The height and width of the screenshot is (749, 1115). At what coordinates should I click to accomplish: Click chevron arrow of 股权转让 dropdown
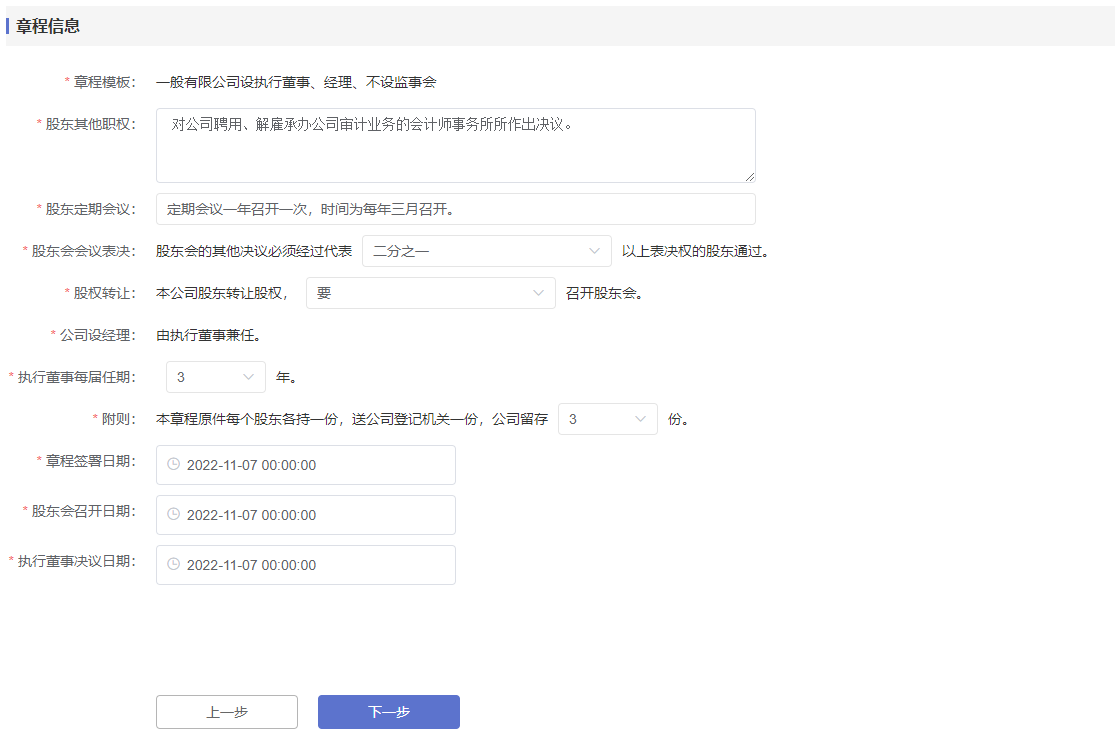pos(538,293)
